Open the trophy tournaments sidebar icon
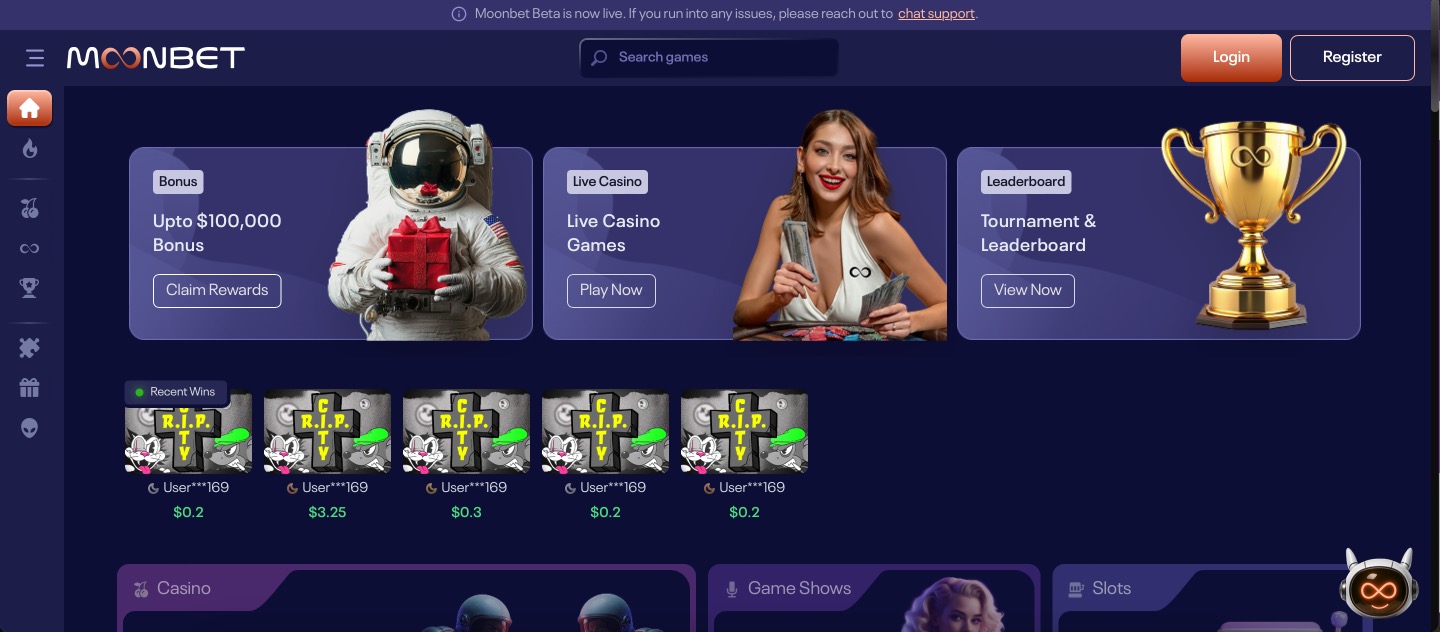 tap(30, 288)
